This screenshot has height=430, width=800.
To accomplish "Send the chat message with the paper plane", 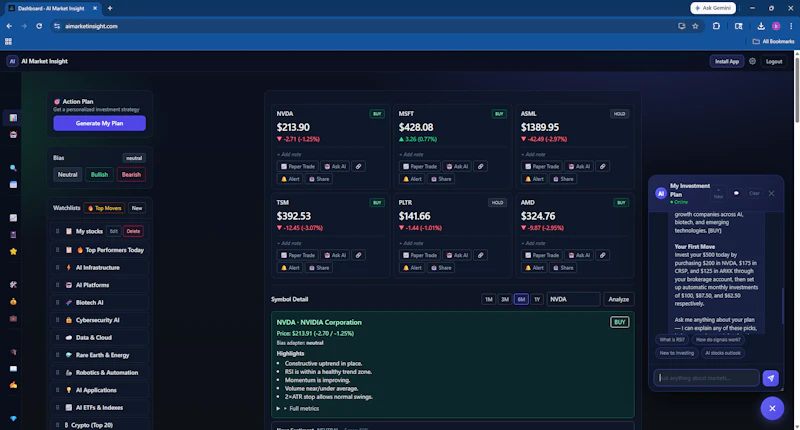I will tap(770, 378).
